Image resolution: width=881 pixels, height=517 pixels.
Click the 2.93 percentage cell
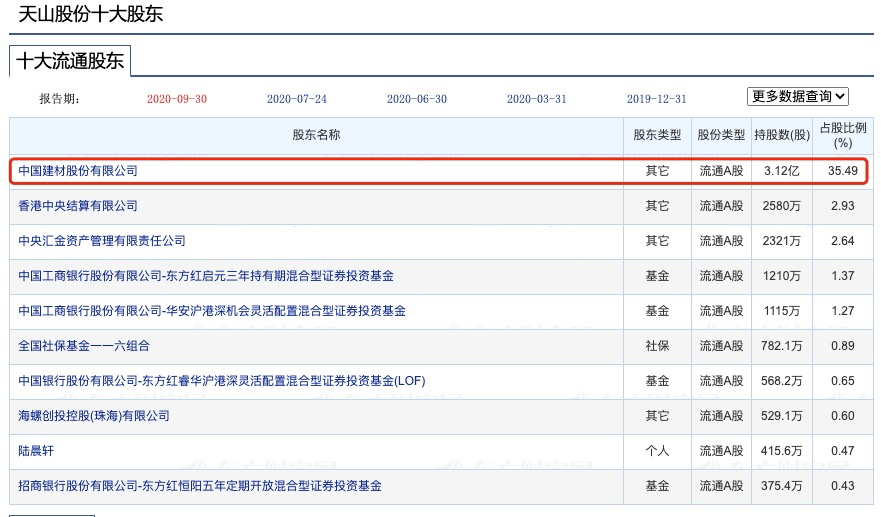click(x=843, y=206)
